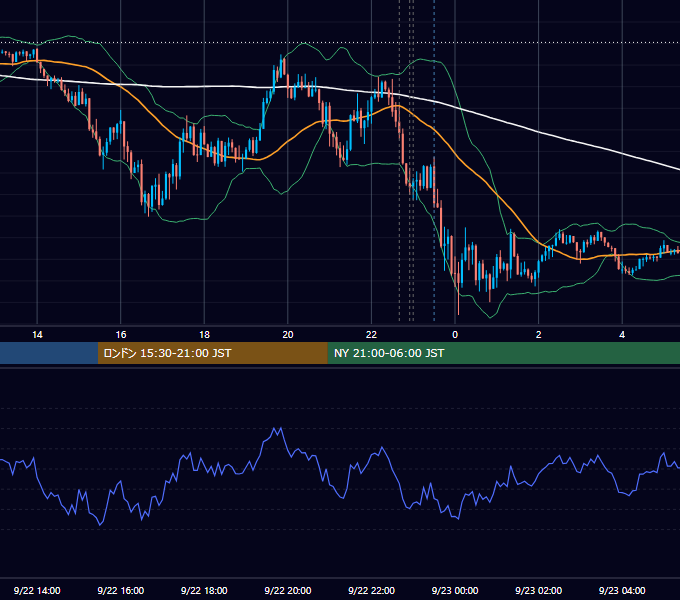Click the hour 20 axis tick label
This screenshot has width=680, height=600.
tap(288, 335)
